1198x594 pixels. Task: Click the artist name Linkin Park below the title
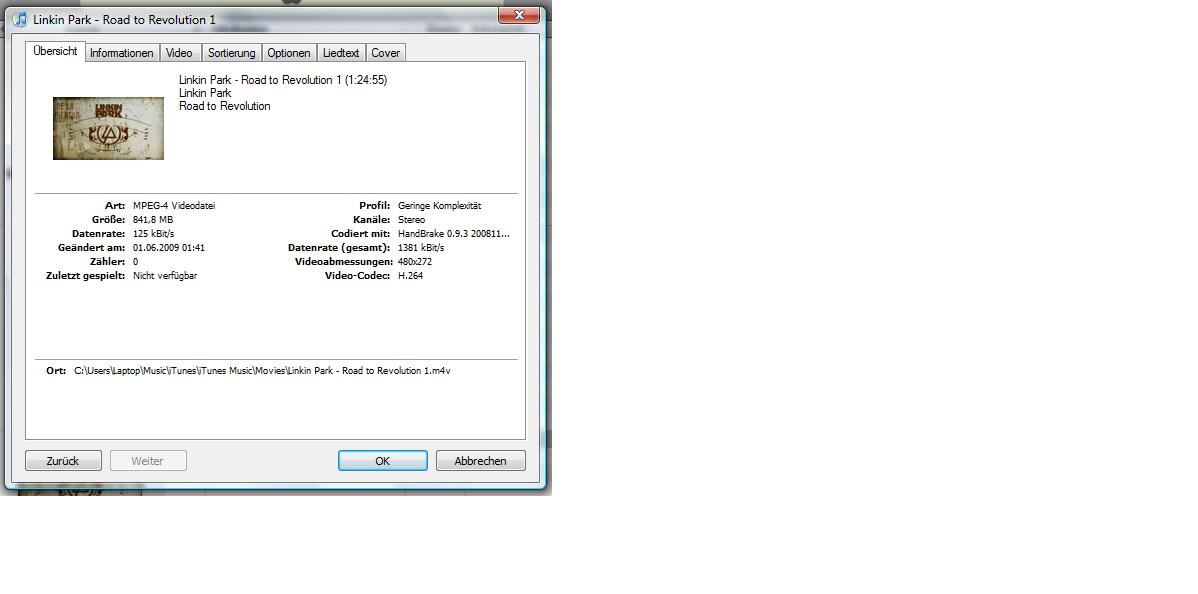[205, 93]
